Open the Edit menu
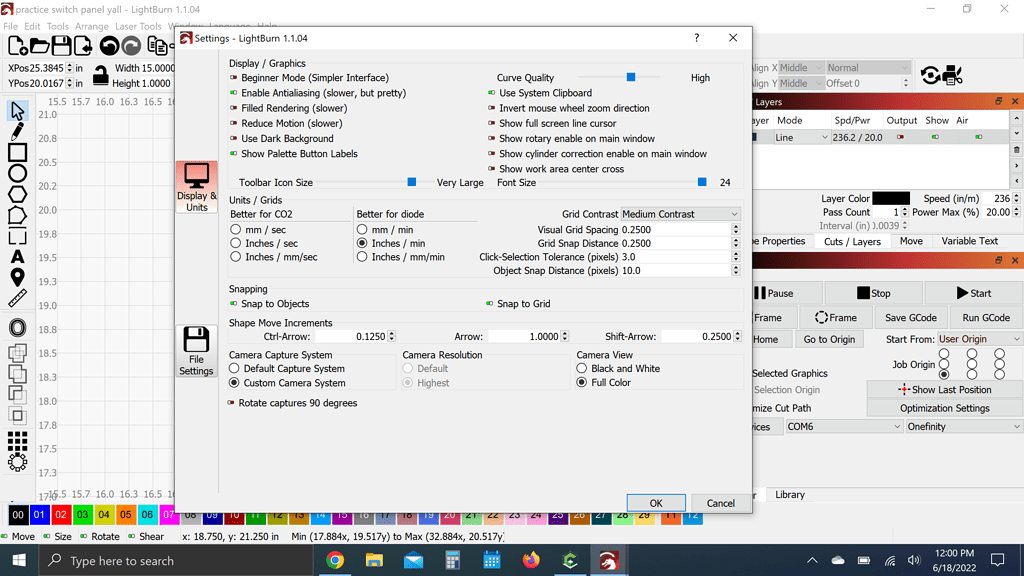Viewport: 1024px width, 576px height. pyautogui.click(x=32, y=26)
